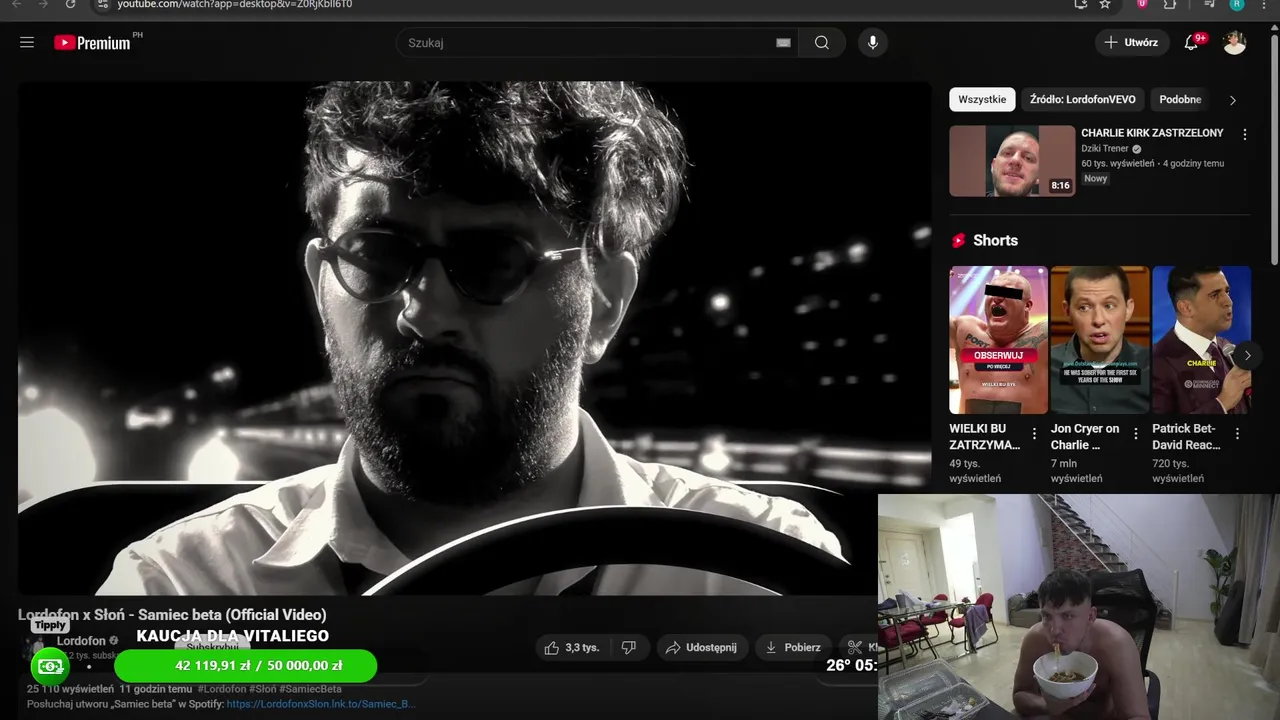Click the 42 119,91 zł donation progress bar
The width and height of the screenshot is (1280, 720).
(x=246, y=666)
